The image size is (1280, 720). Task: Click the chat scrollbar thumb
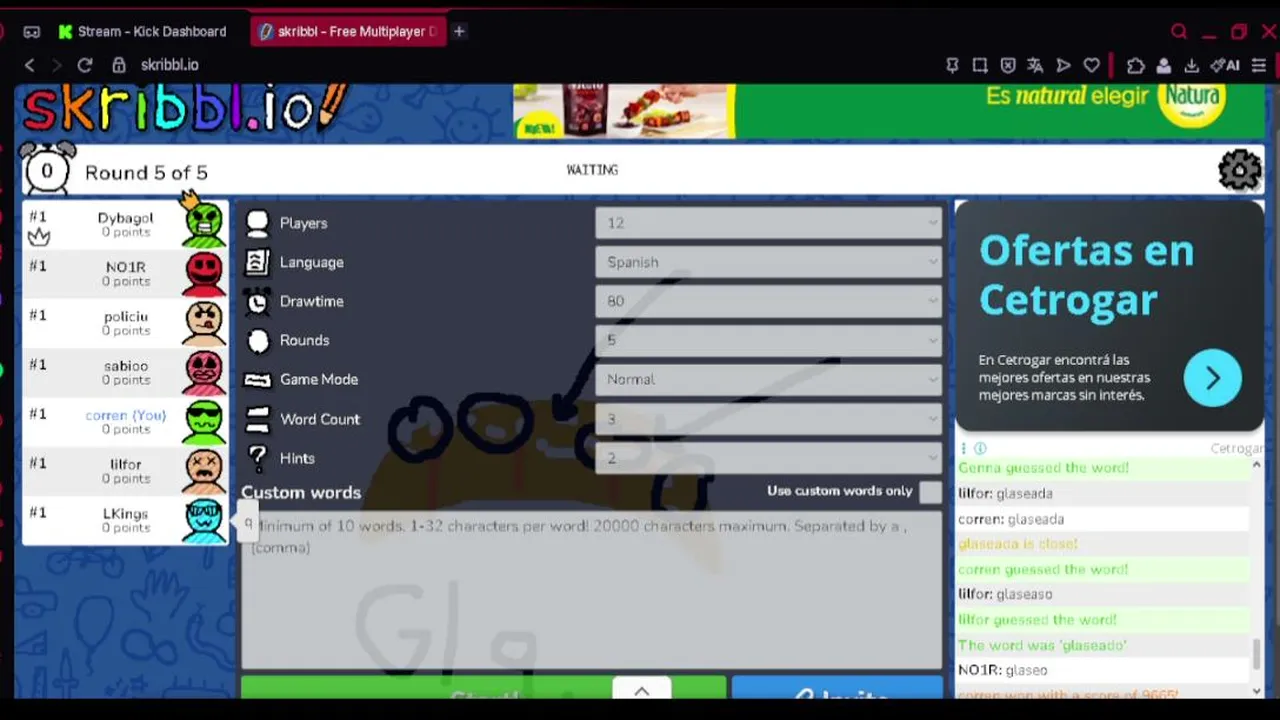point(1257,654)
